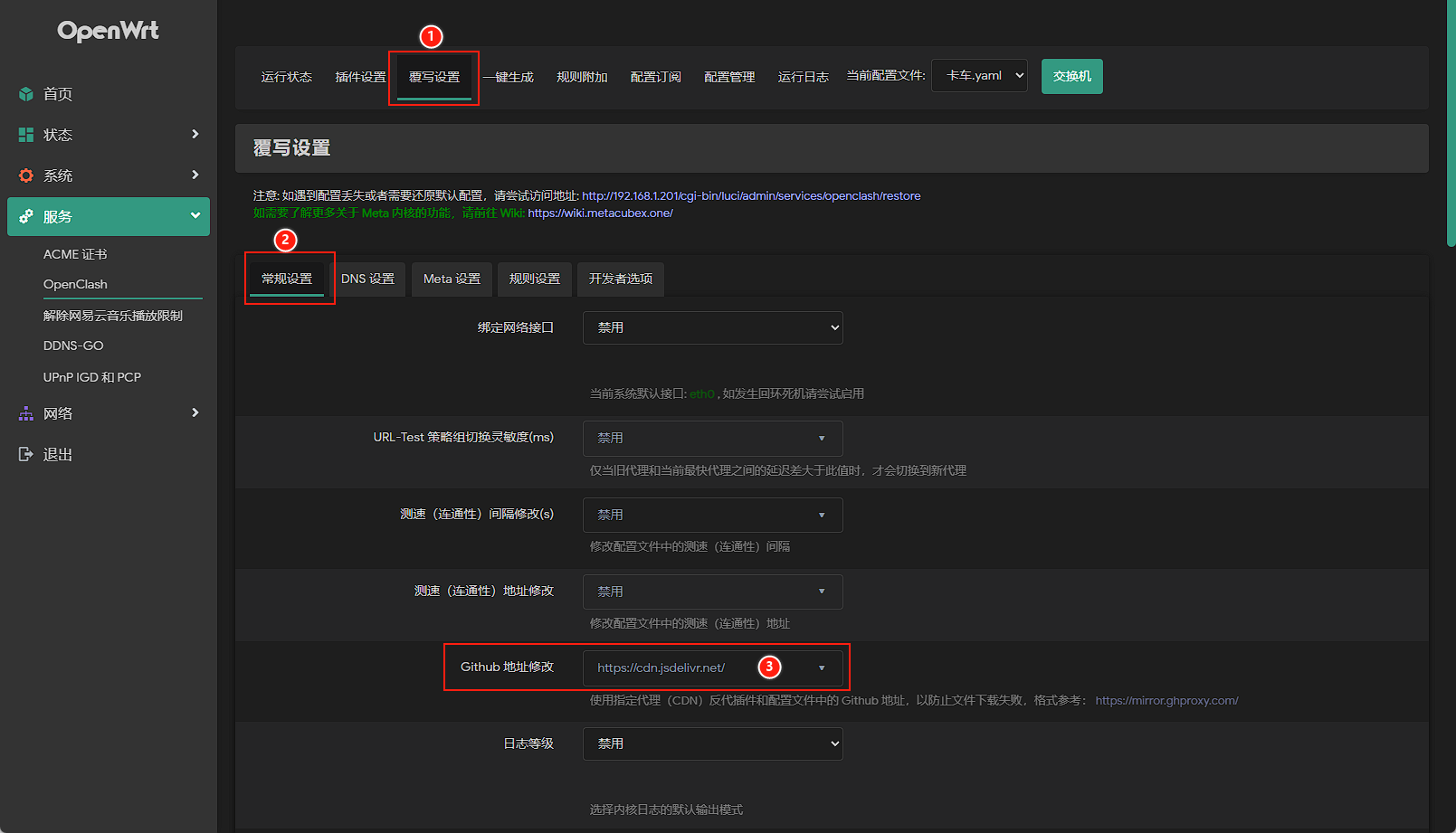Open the openclash/restore link

(751, 195)
